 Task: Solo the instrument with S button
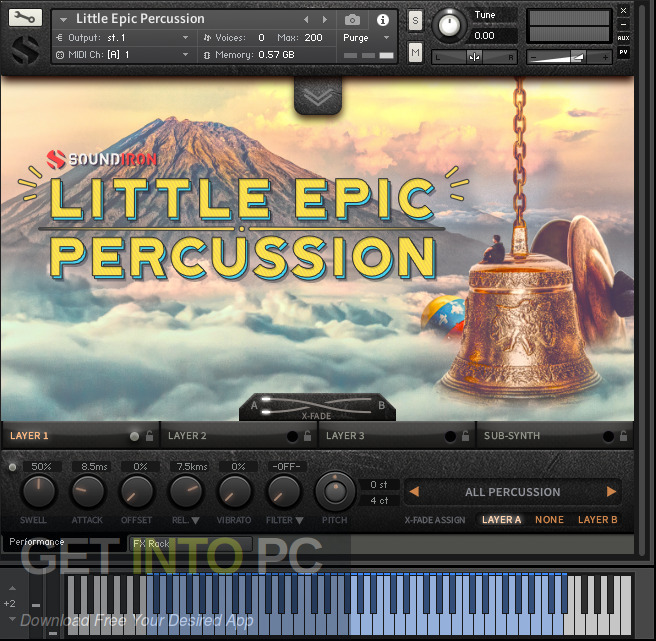click(x=415, y=21)
